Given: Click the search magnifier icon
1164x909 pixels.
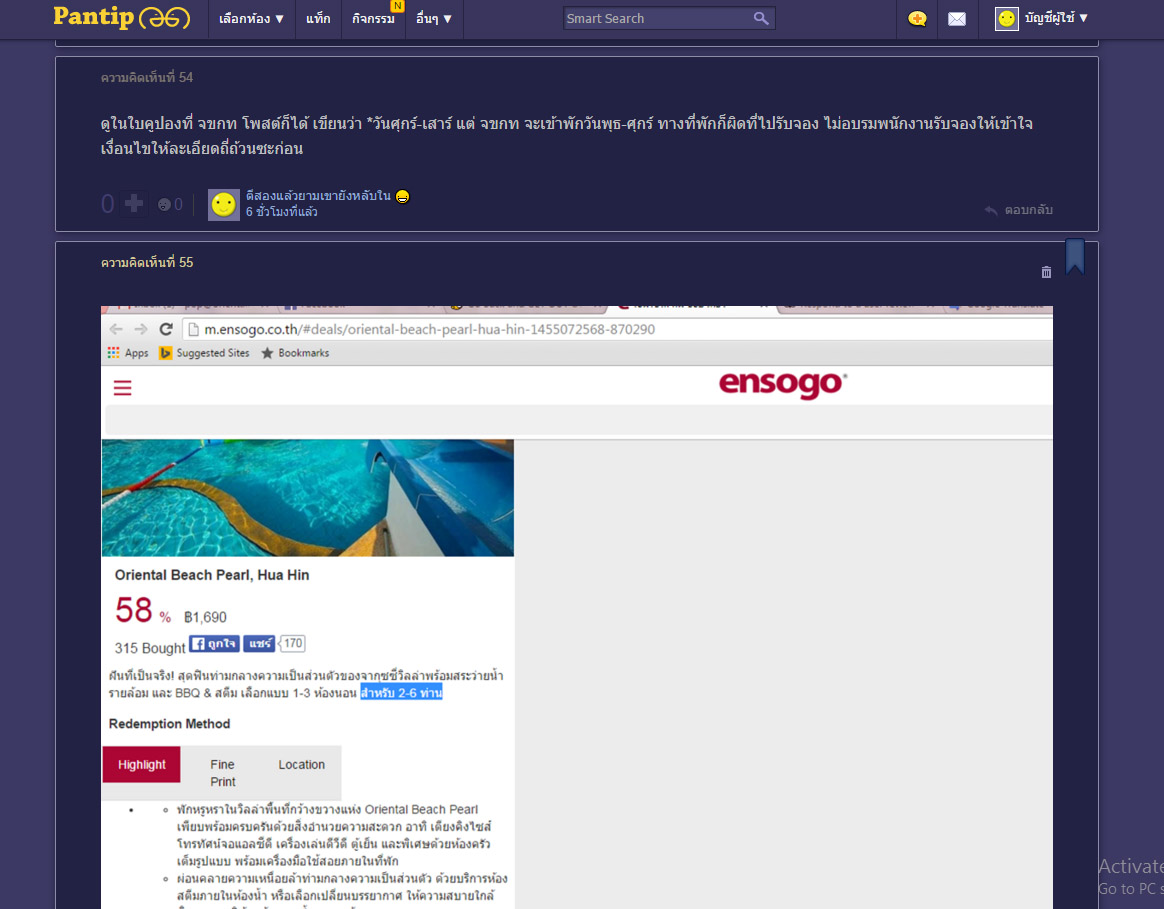Looking at the screenshot, I should tap(761, 19).
